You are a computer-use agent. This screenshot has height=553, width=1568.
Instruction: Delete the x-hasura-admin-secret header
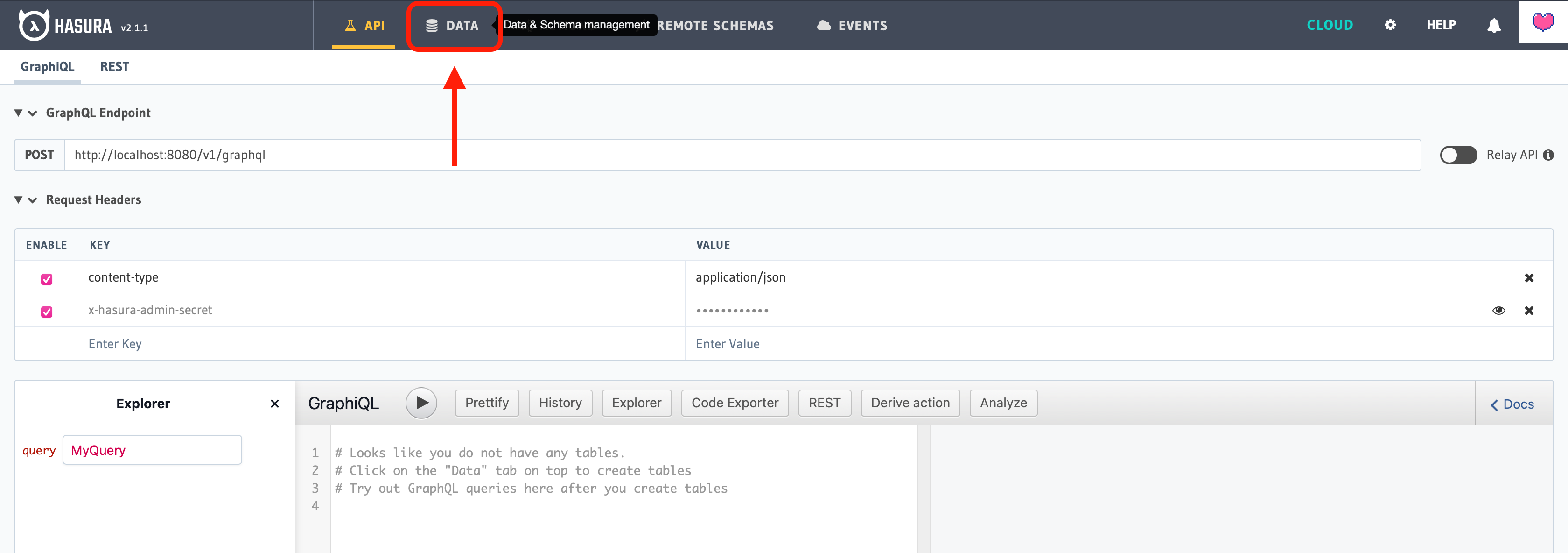coord(1528,311)
